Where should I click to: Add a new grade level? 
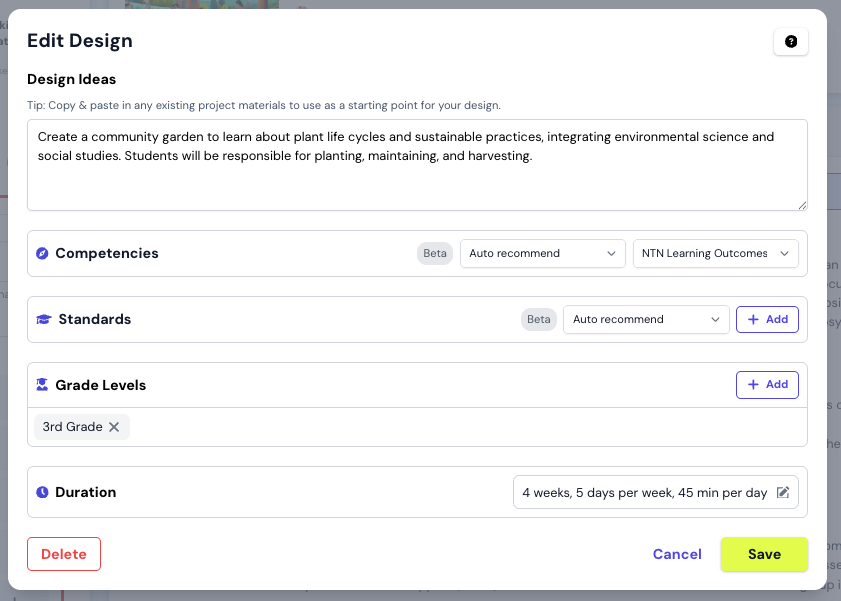[767, 384]
